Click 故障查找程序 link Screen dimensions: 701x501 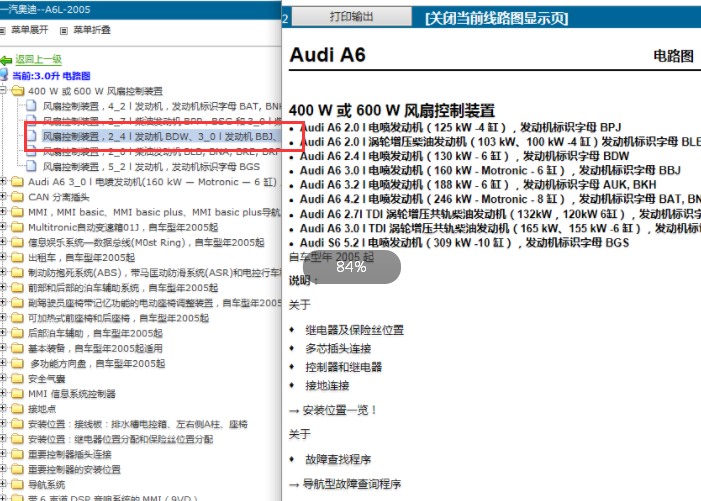338,459
